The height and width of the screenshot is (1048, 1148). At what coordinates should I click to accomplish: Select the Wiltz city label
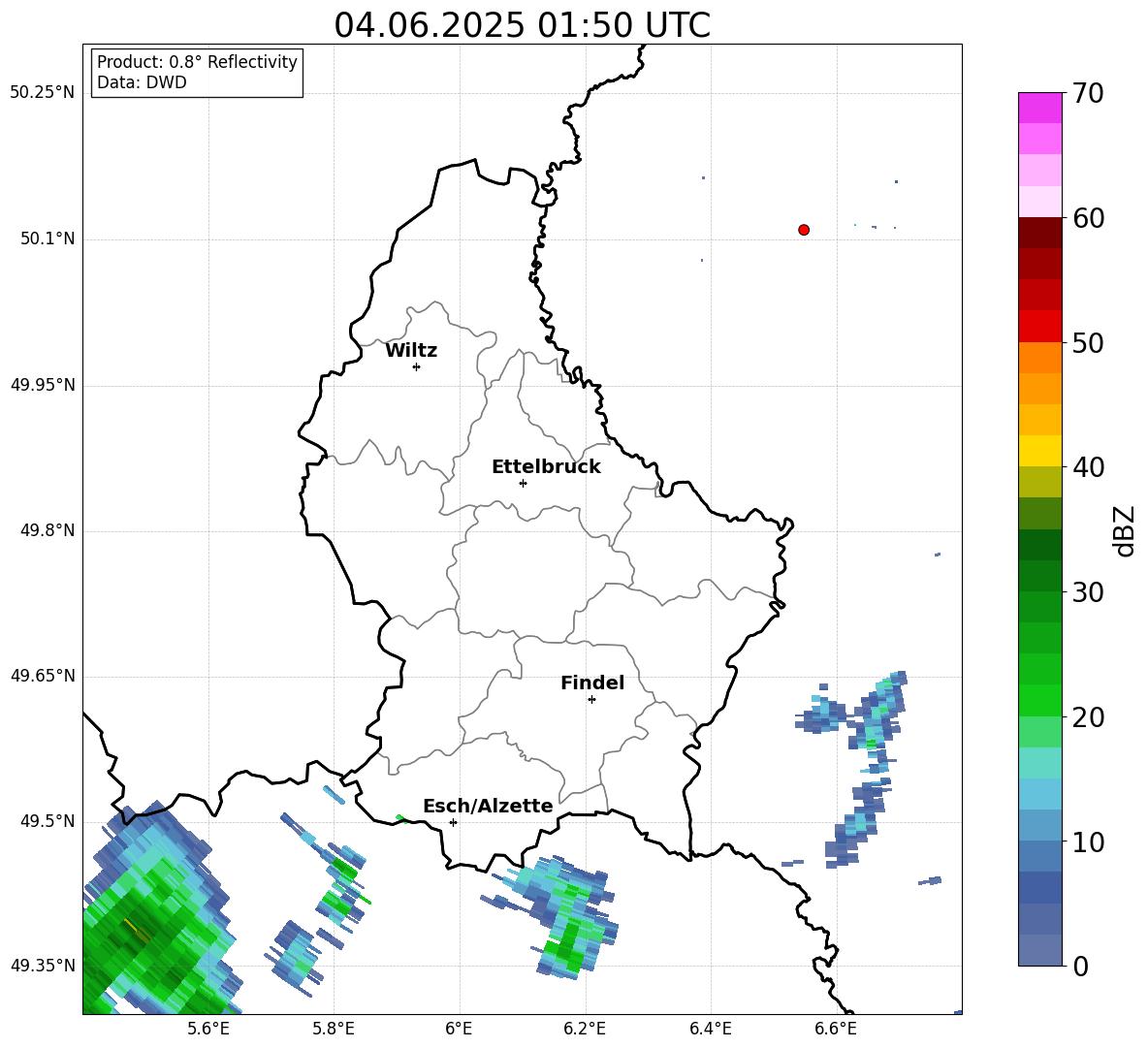tap(411, 351)
